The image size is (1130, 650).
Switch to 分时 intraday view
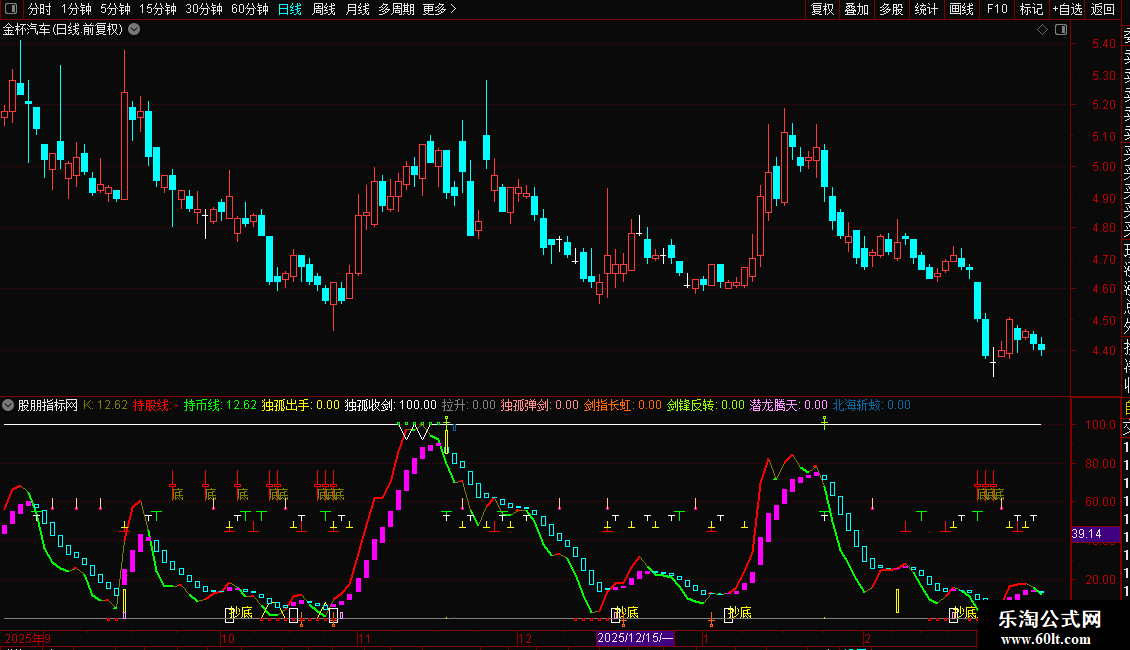(x=40, y=10)
